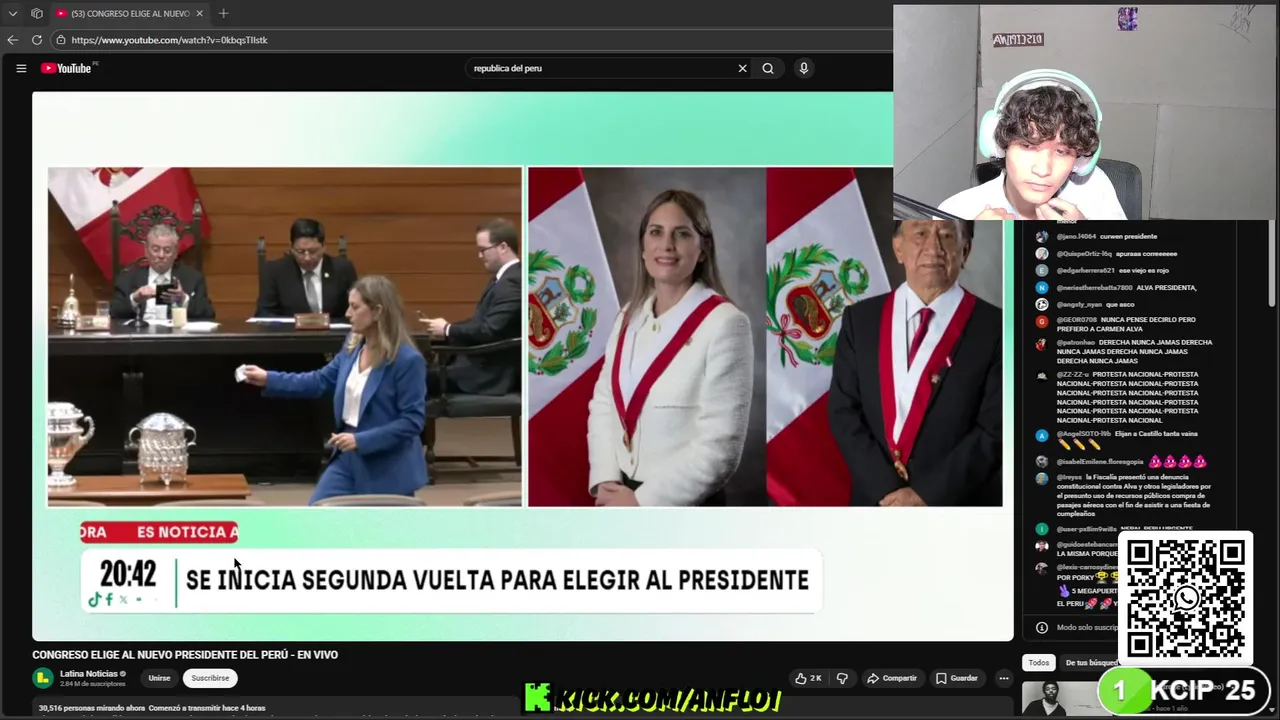Click the info icon beside 'Modo solo suscriptores'
1280x720 pixels.
[x=1042, y=628]
